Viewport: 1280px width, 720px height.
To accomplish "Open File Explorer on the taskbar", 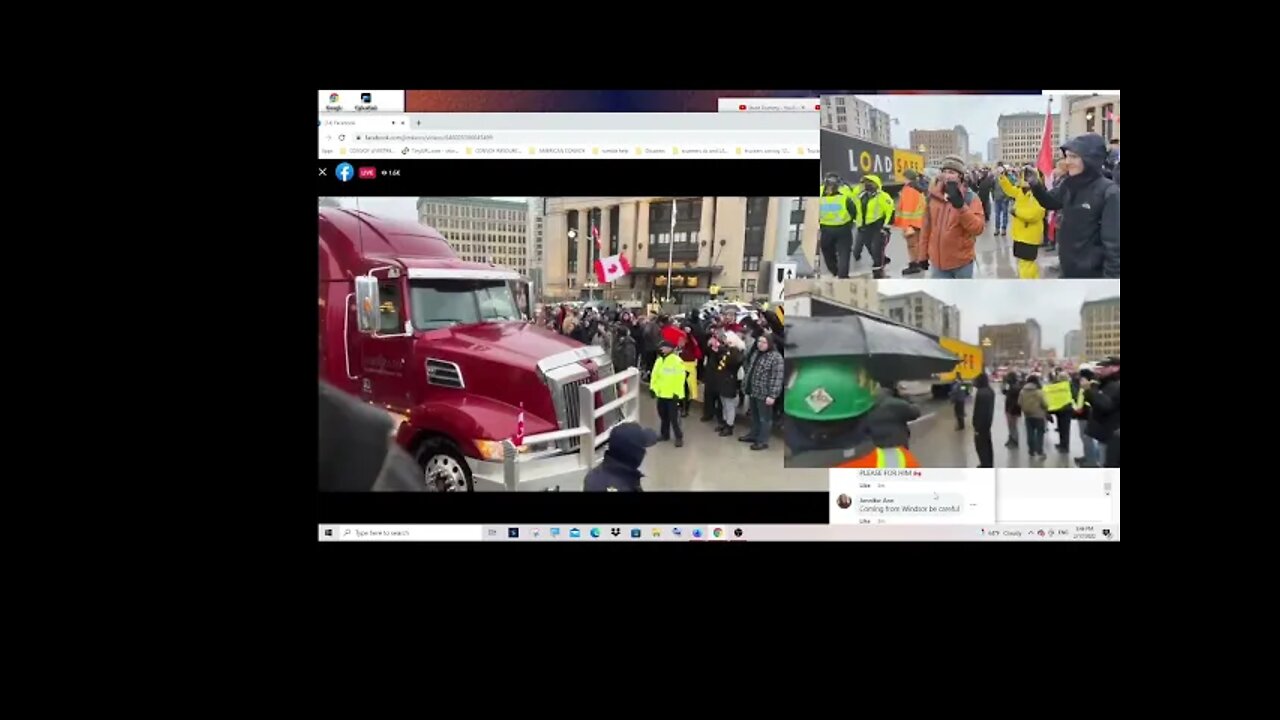I will tap(656, 533).
